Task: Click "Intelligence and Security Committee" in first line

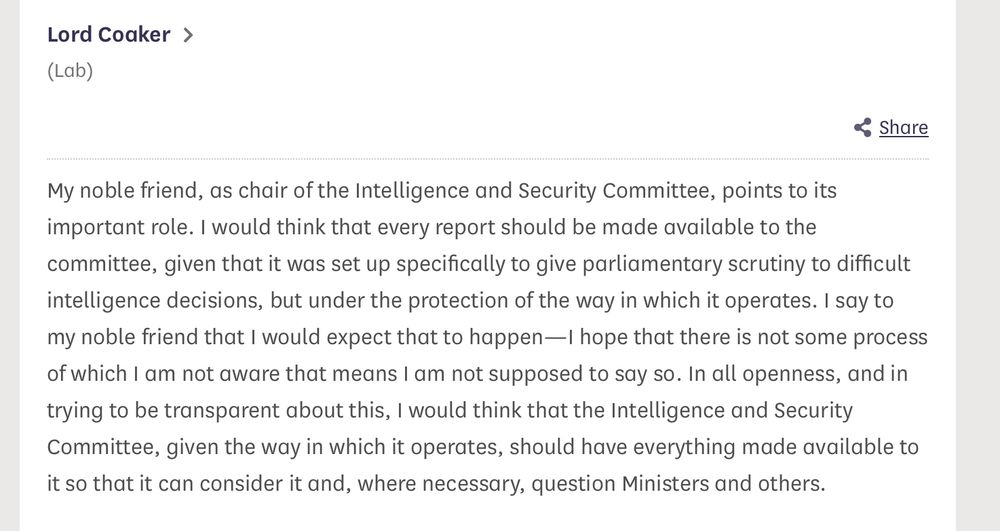Action: click(534, 191)
